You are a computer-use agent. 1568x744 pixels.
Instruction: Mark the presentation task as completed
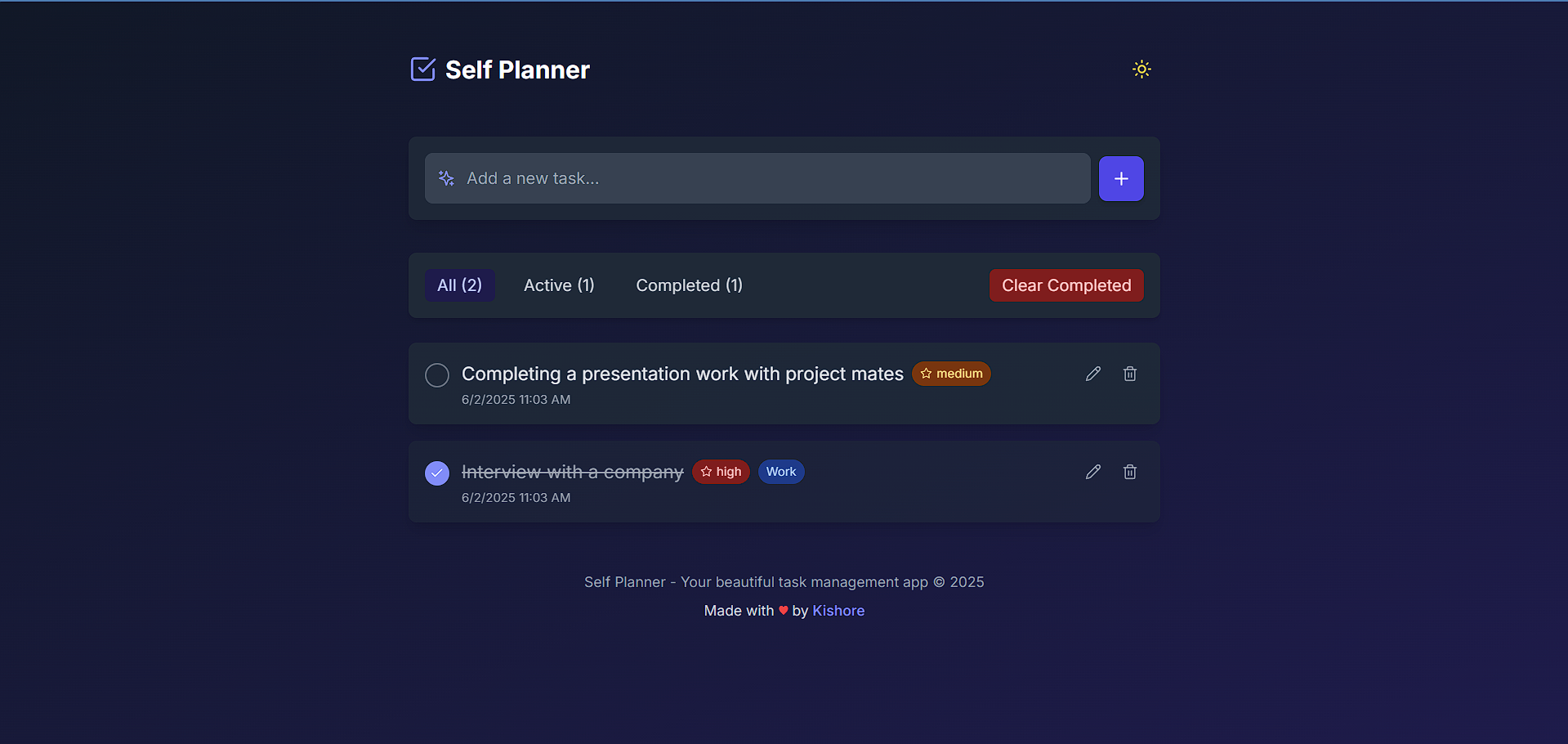(x=437, y=374)
